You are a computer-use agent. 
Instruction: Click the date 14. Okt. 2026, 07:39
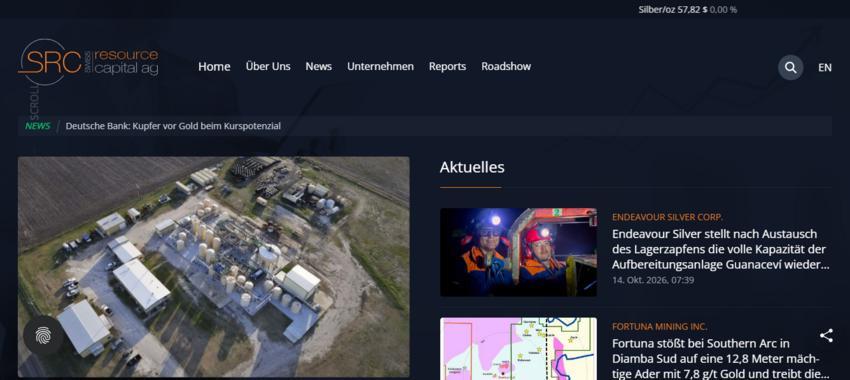pyautogui.click(x=653, y=280)
